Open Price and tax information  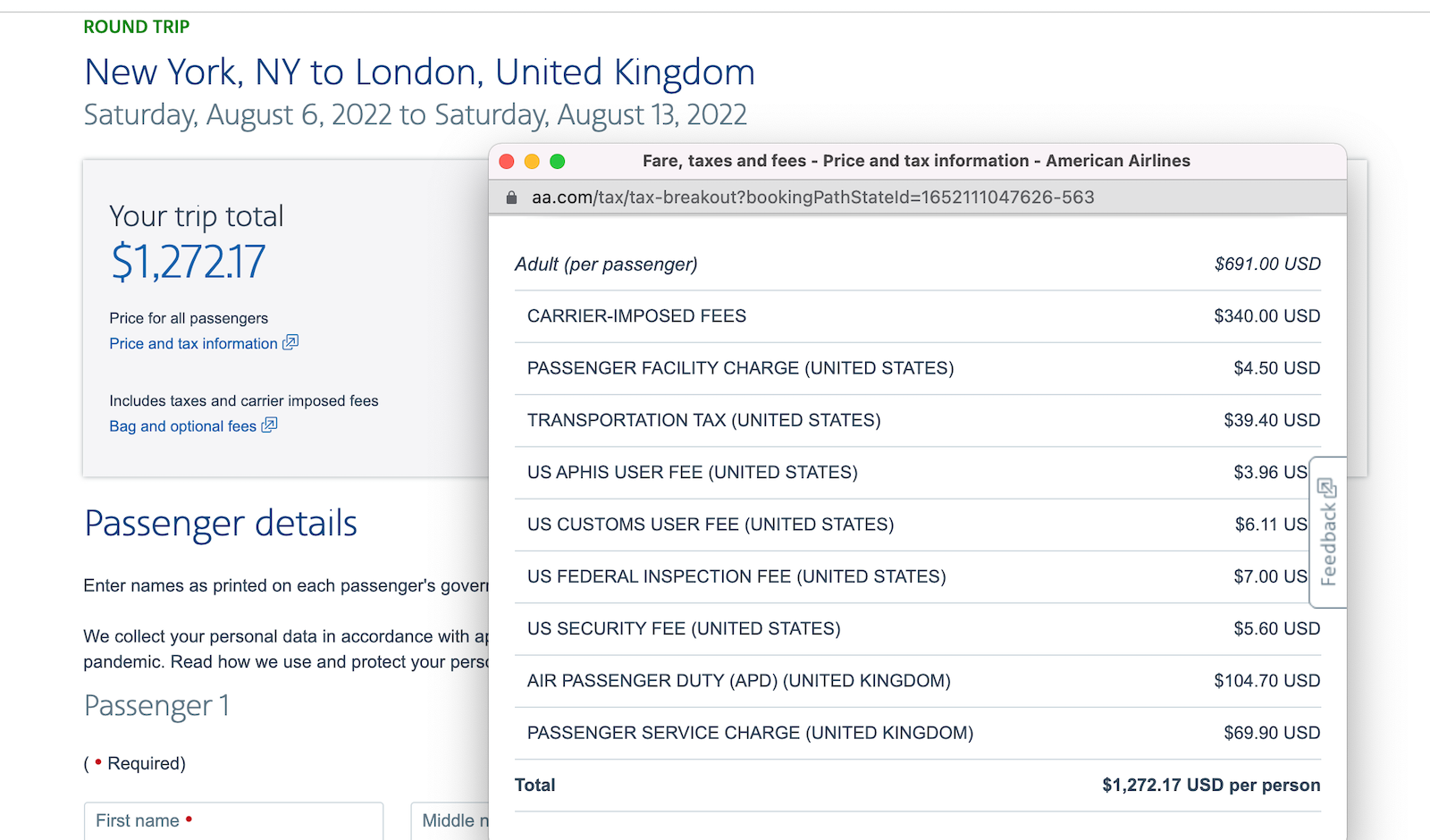coord(193,343)
